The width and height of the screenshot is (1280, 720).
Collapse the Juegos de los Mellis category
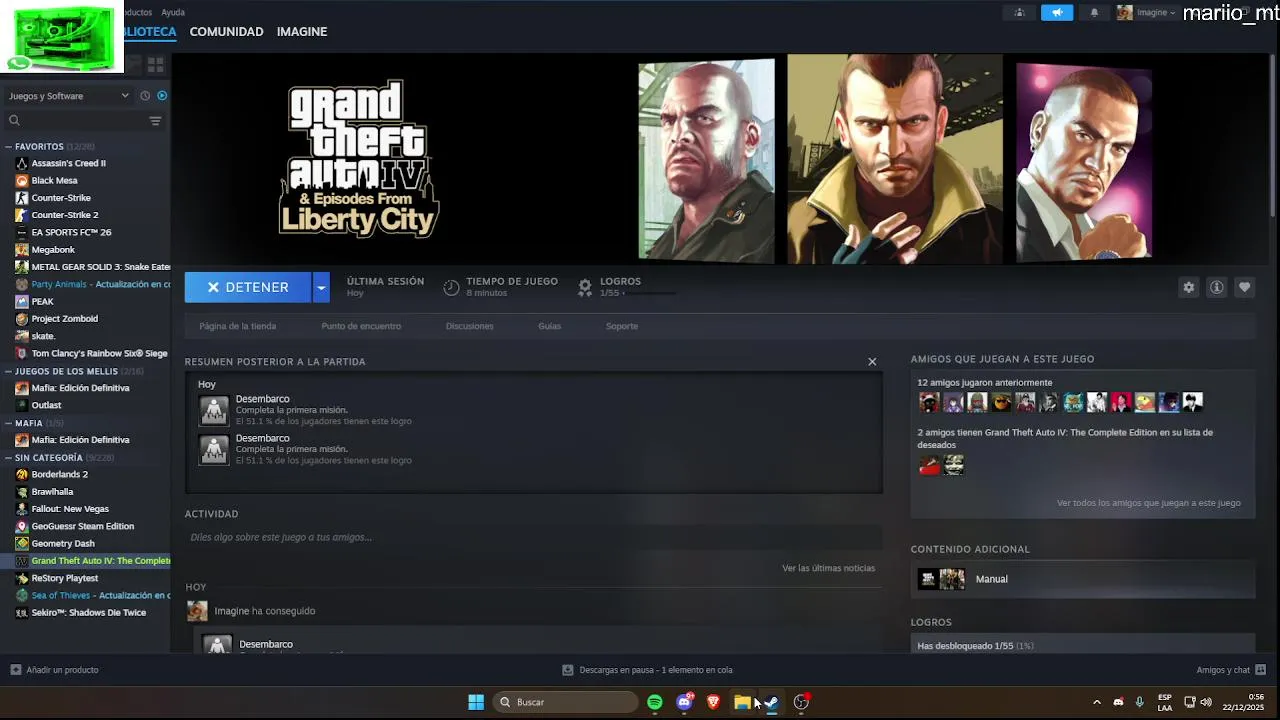pyautogui.click(x=9, y=371)
